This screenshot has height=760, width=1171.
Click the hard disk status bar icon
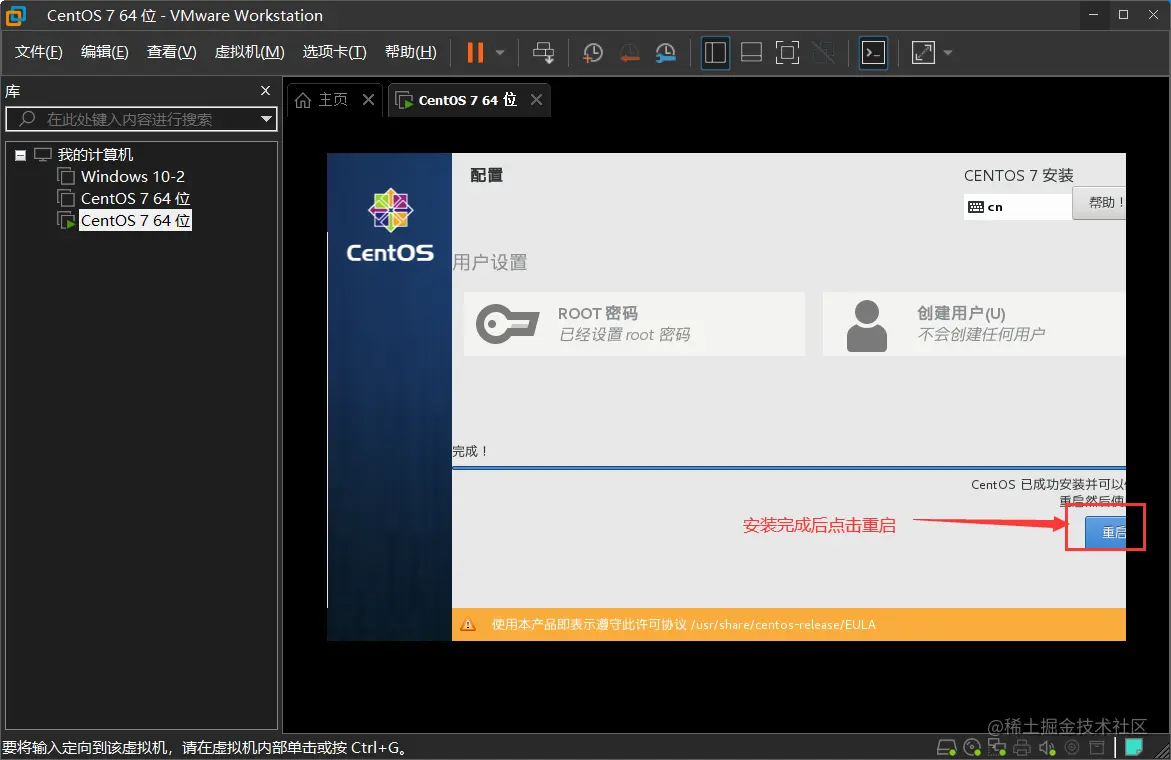946,747
